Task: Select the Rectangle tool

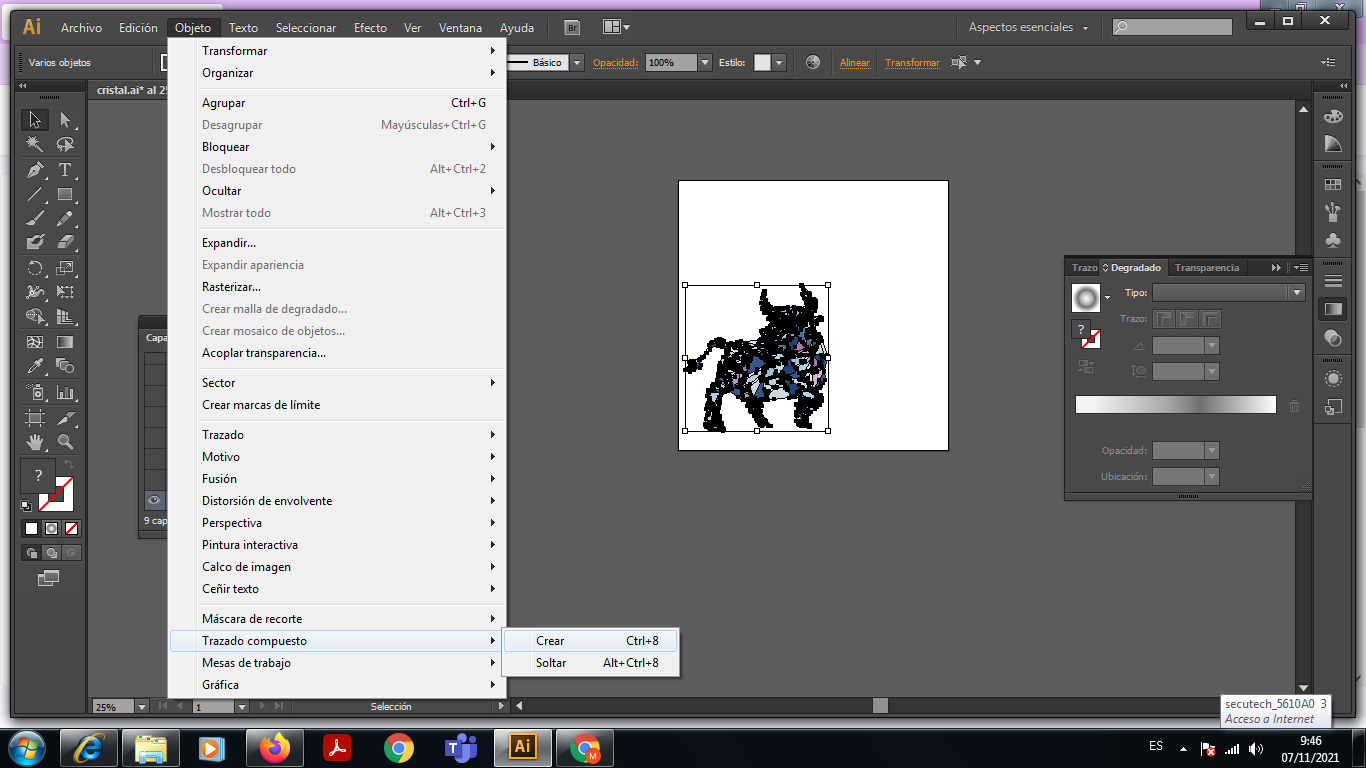Action: point(65,194)
